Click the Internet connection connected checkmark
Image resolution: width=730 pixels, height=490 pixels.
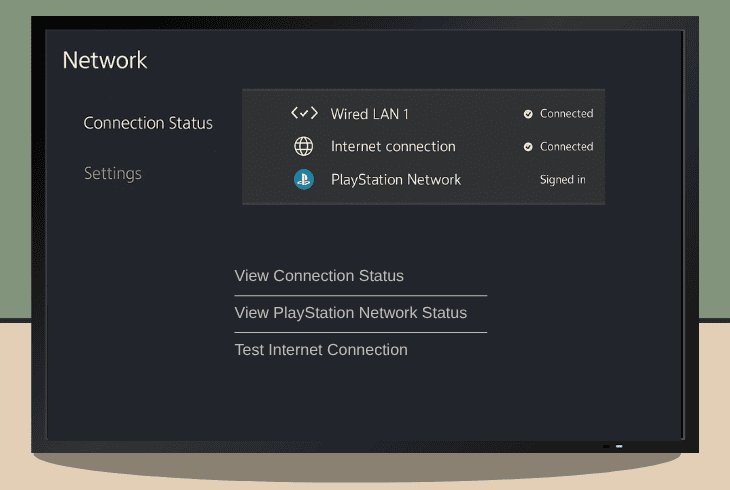click(x=528, y=147)
